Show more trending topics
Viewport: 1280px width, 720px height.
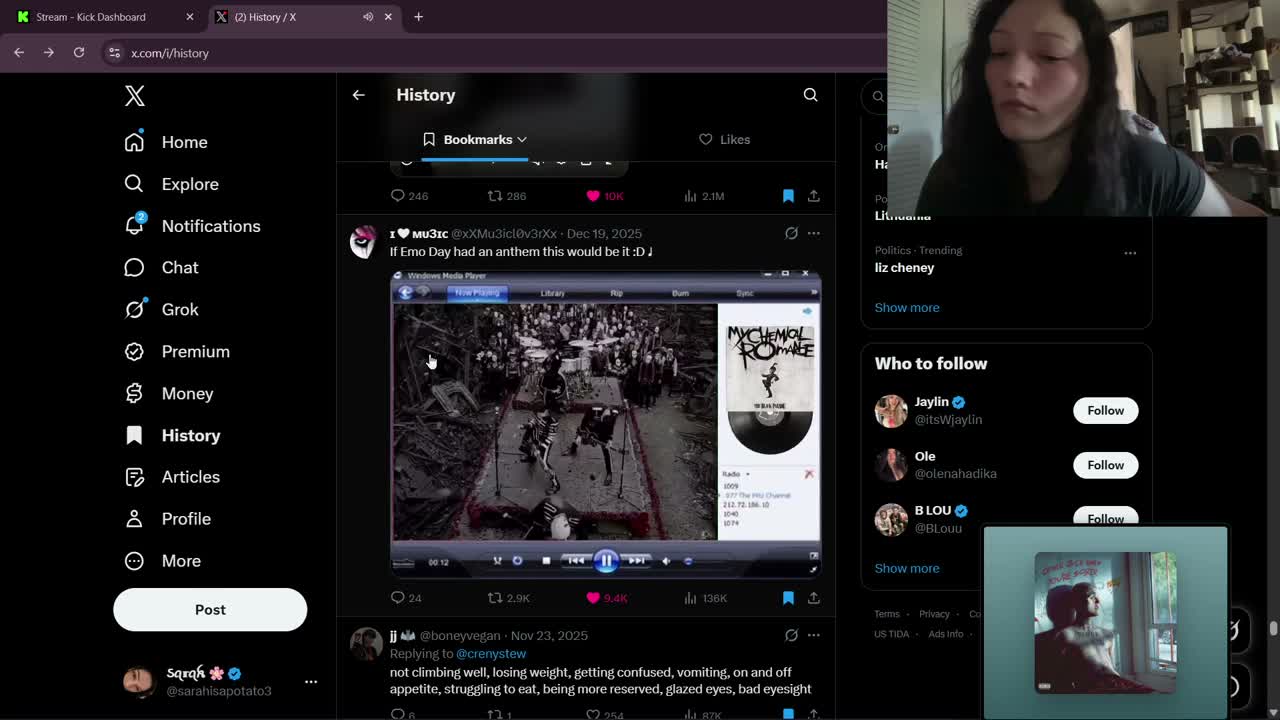[x=907, y=307]
